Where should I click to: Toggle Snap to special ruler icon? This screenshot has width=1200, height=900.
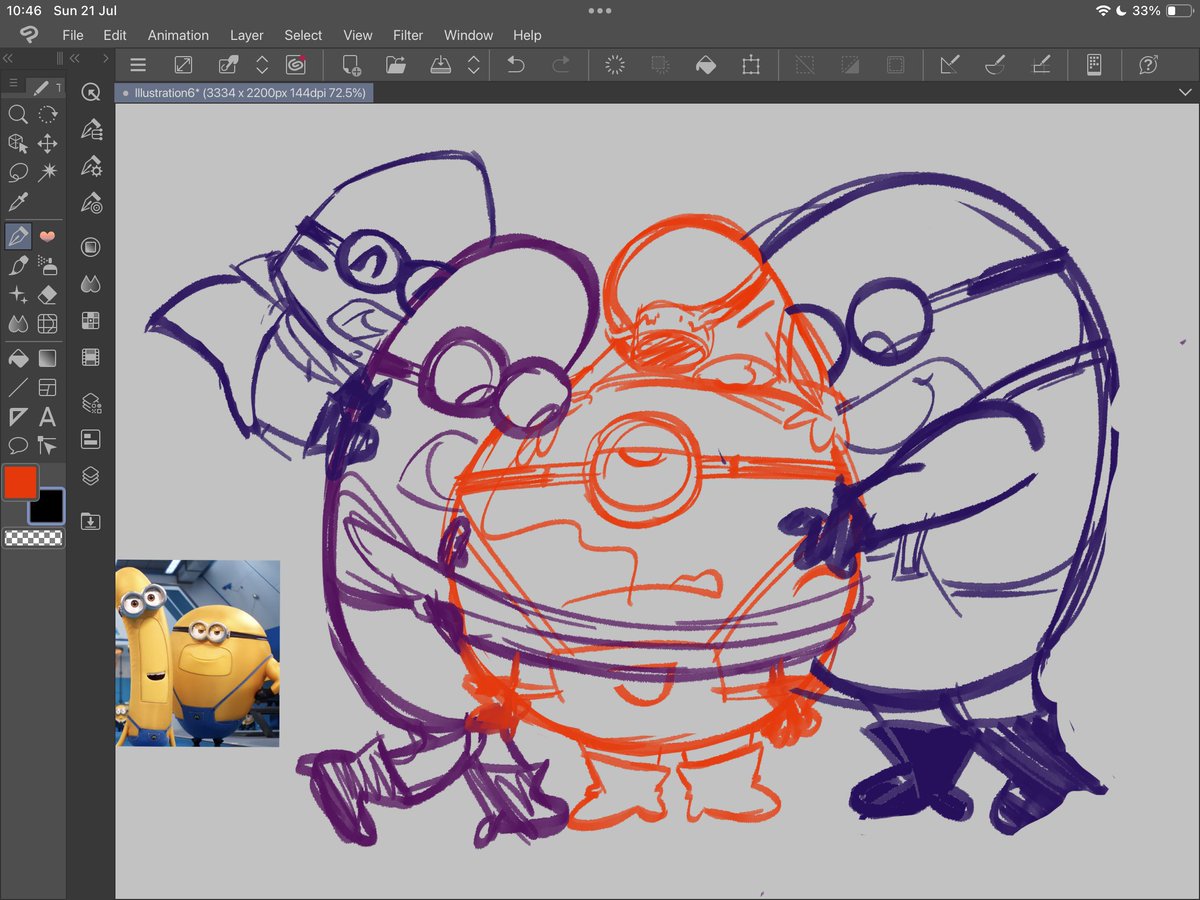click(995, 65)
